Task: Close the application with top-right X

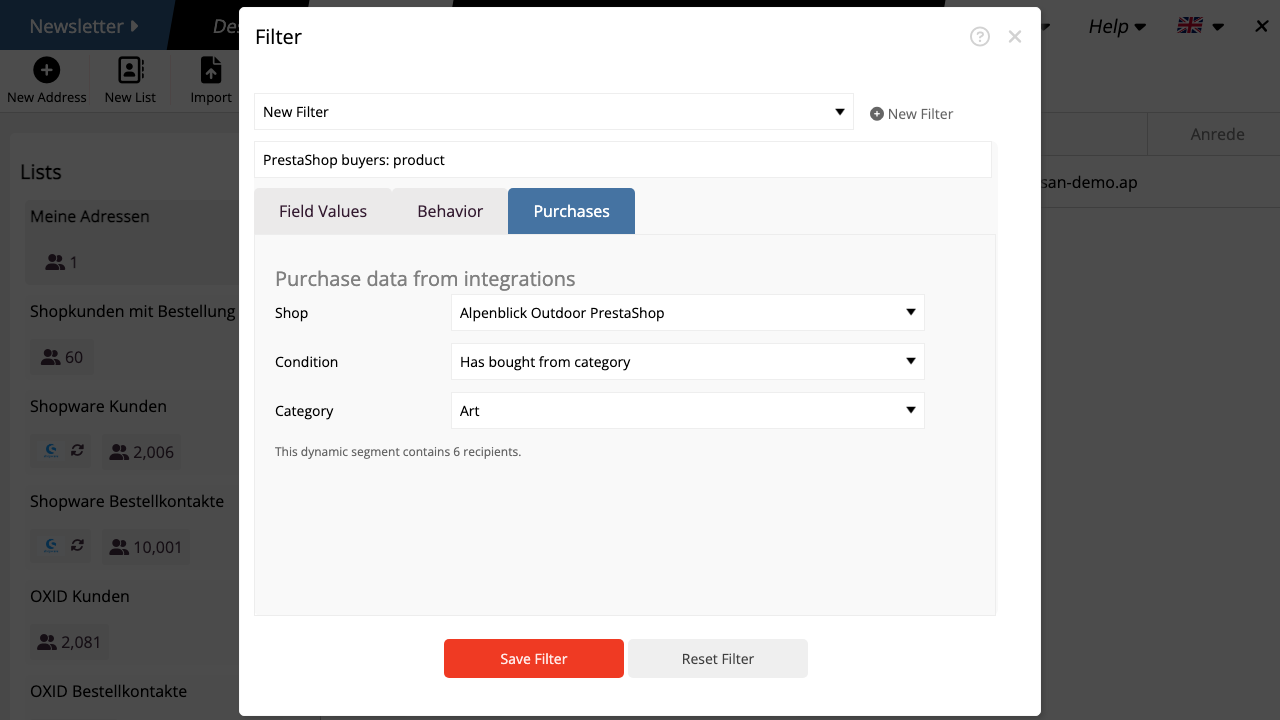Action: click(x=1262, y=26)
